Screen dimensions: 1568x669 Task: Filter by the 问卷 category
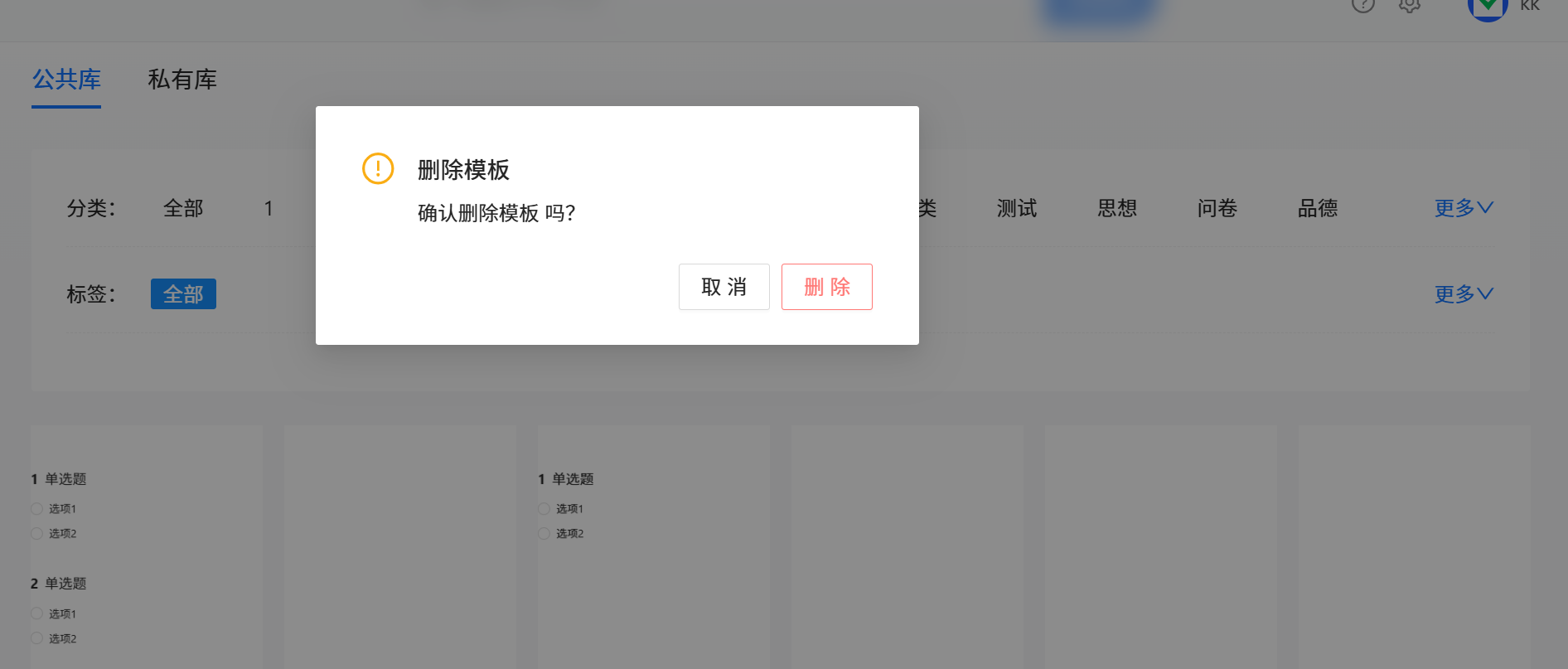pyautogui.click(x=1217, y=208)
